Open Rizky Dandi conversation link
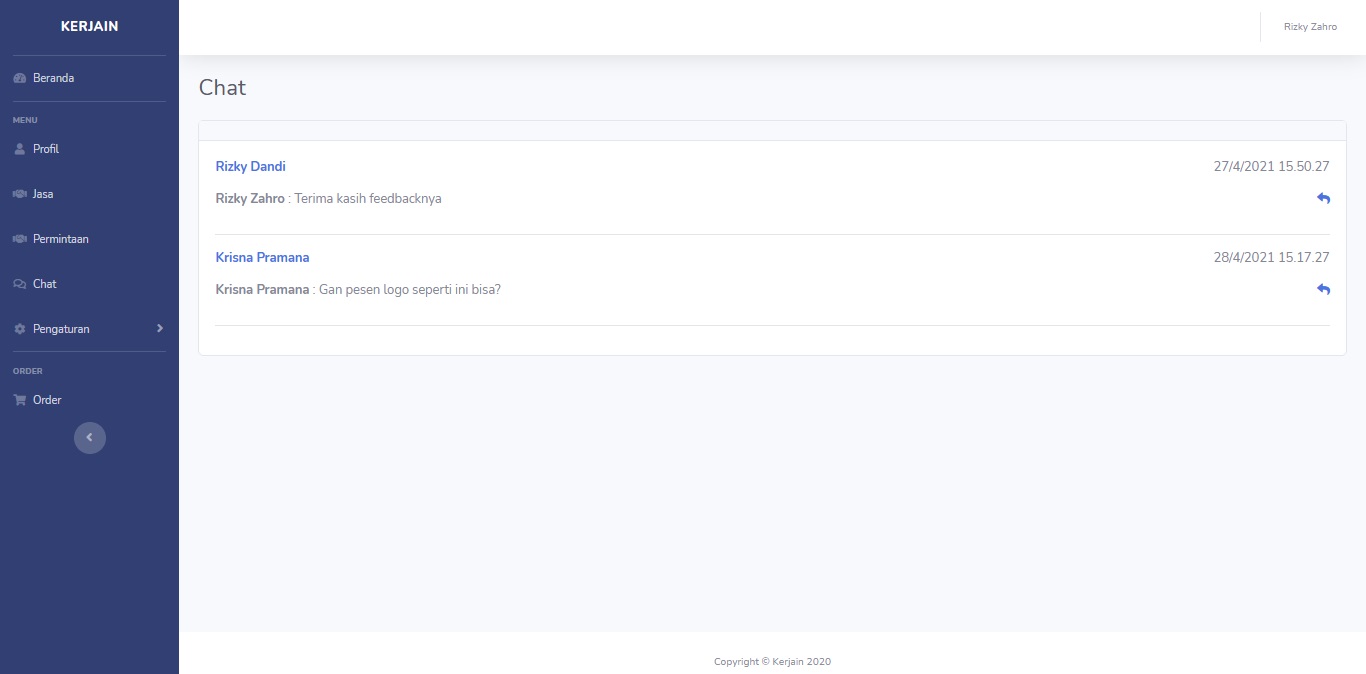Screen dimensions: 1366x674 [250, 166]
